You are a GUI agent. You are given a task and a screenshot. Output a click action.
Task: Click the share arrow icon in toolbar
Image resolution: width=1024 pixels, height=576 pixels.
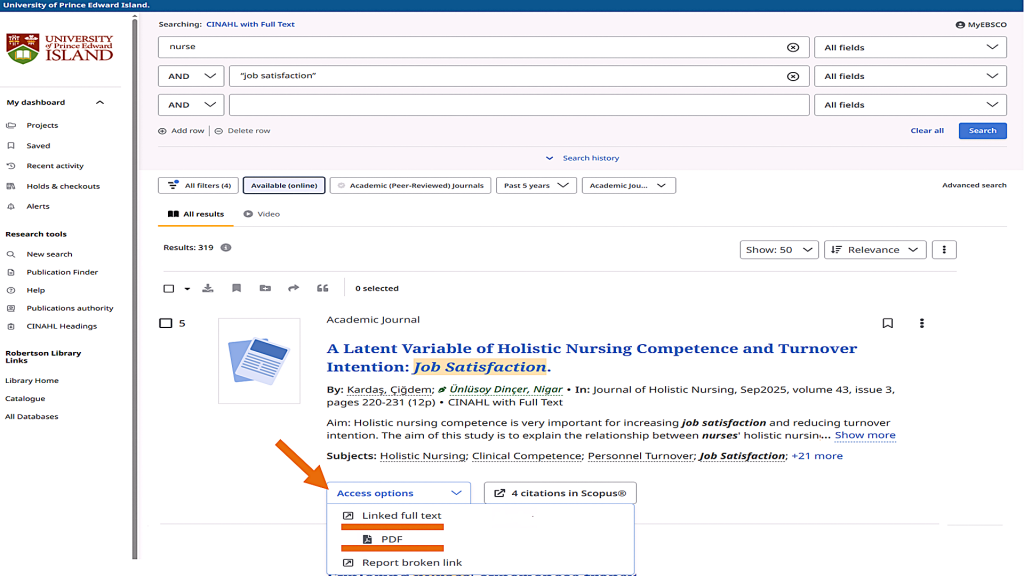coord(293,288)
